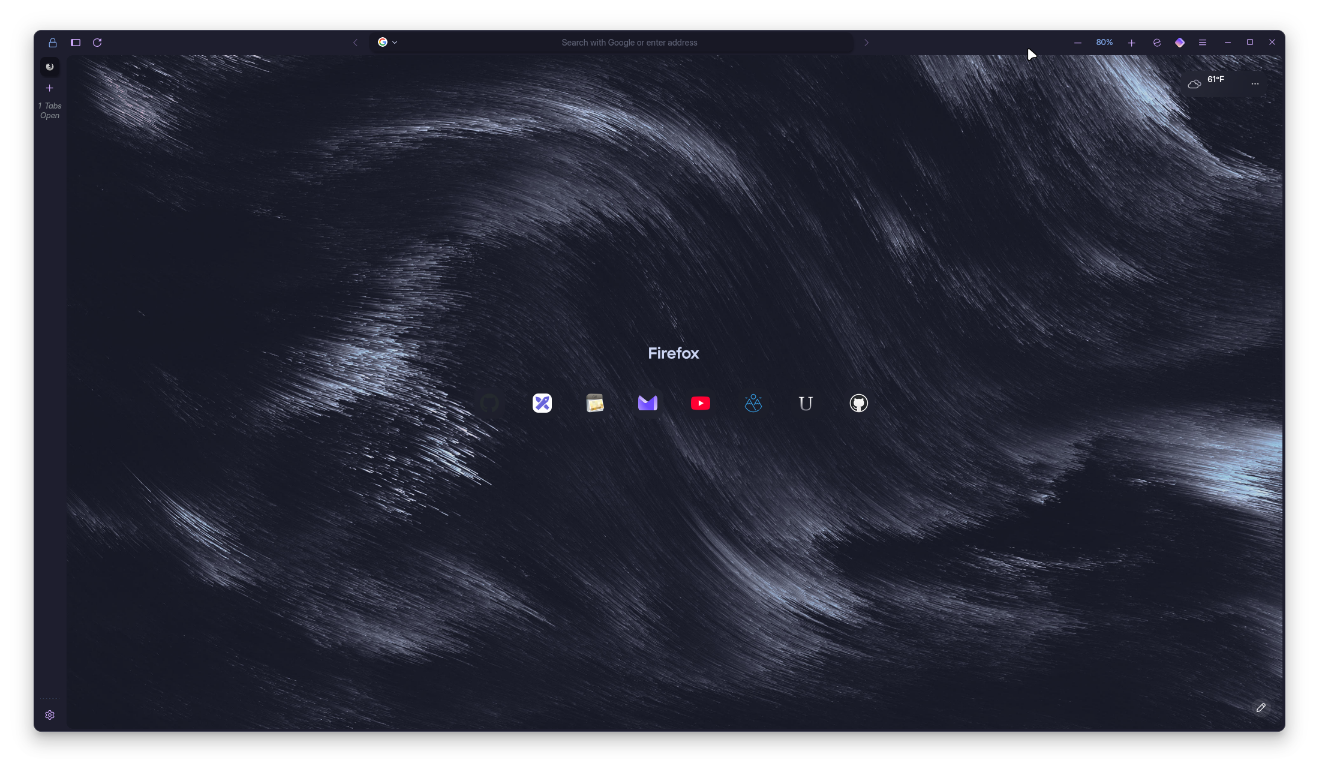This screenshot has width=1319, height=769.
Task: Select the current tab in vertical sidebar
Action: coord(50,67)
